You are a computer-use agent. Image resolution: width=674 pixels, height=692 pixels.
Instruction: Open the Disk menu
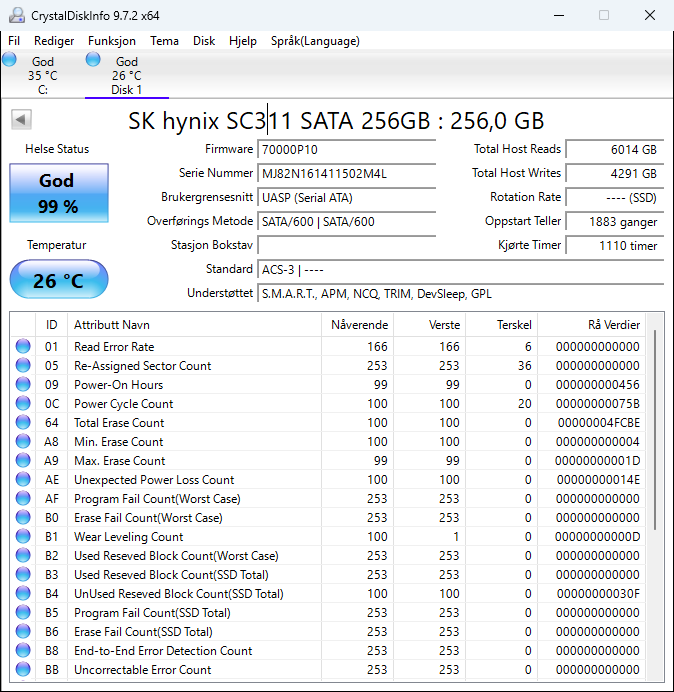[x=204, y=41]
